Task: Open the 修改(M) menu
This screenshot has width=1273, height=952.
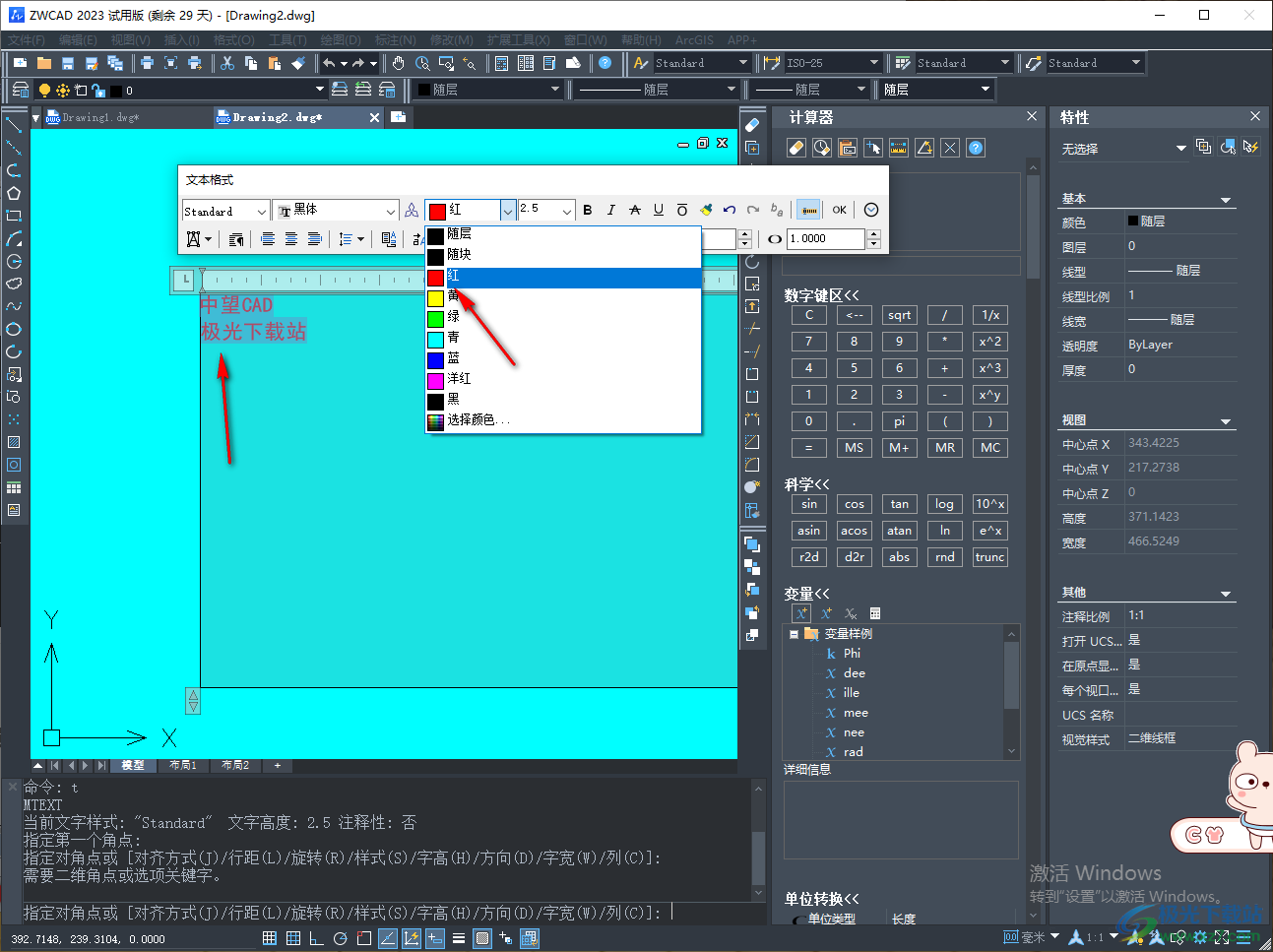Action: pyautogui.click(x=452, y=40)
